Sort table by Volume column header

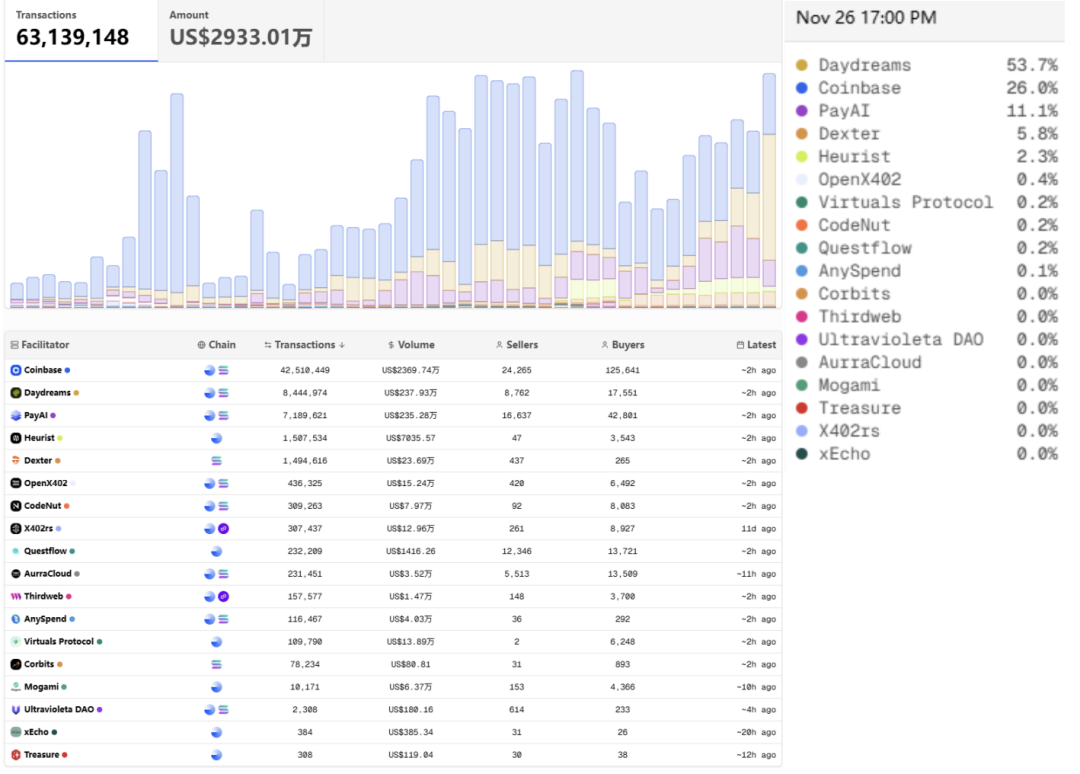411,345
